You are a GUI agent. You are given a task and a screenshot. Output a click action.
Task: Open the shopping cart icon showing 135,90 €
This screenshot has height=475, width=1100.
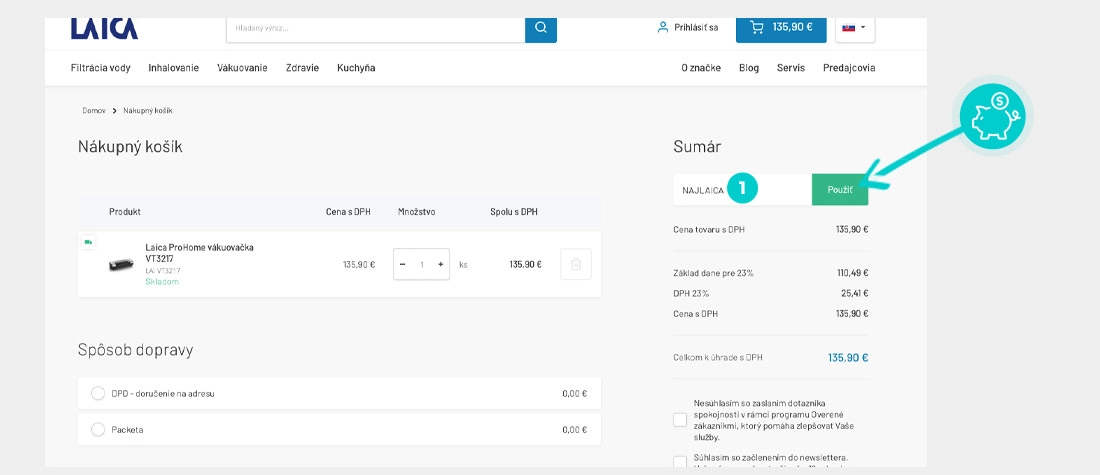756,27
